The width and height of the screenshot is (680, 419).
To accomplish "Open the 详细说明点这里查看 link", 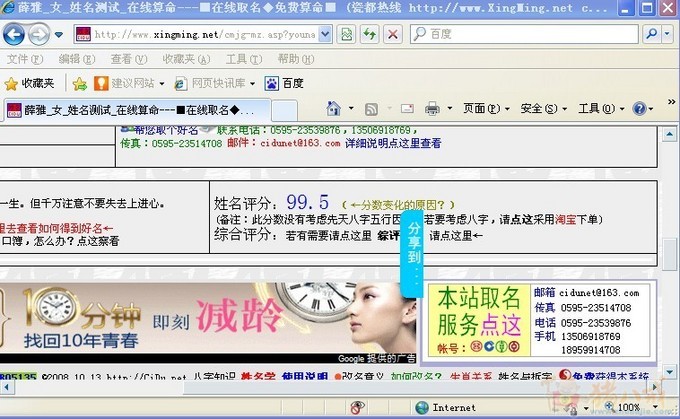I will pos(393,143).
